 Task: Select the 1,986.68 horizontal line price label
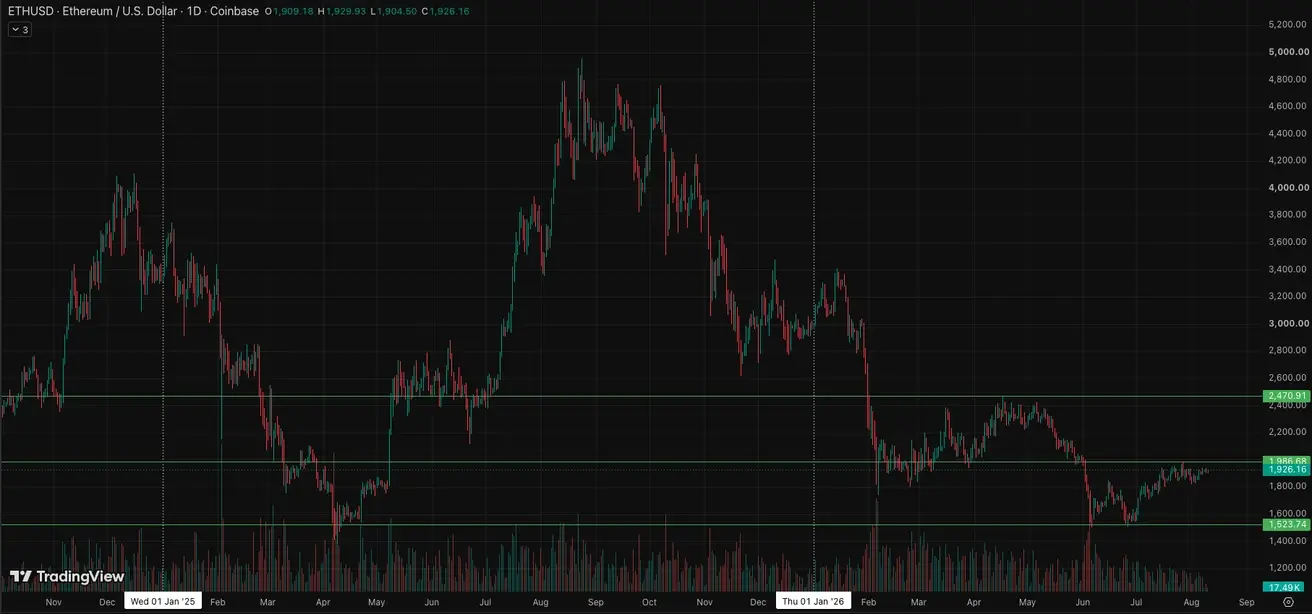1286,461
